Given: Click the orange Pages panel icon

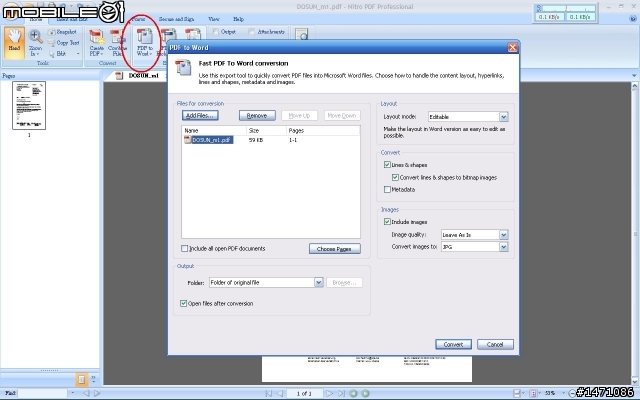Looking at the screenshot, I should (81, 380).
